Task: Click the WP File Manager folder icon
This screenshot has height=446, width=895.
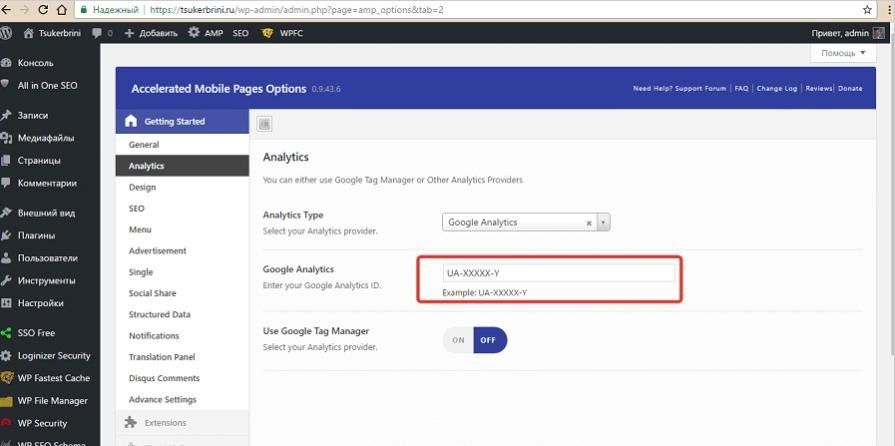Action: tap(6, 401)
